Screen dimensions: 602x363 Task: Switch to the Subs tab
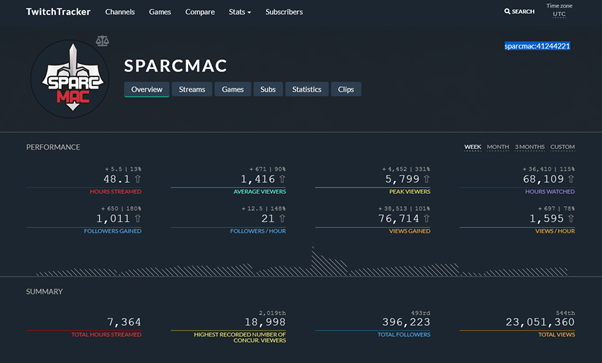point(268,90)
